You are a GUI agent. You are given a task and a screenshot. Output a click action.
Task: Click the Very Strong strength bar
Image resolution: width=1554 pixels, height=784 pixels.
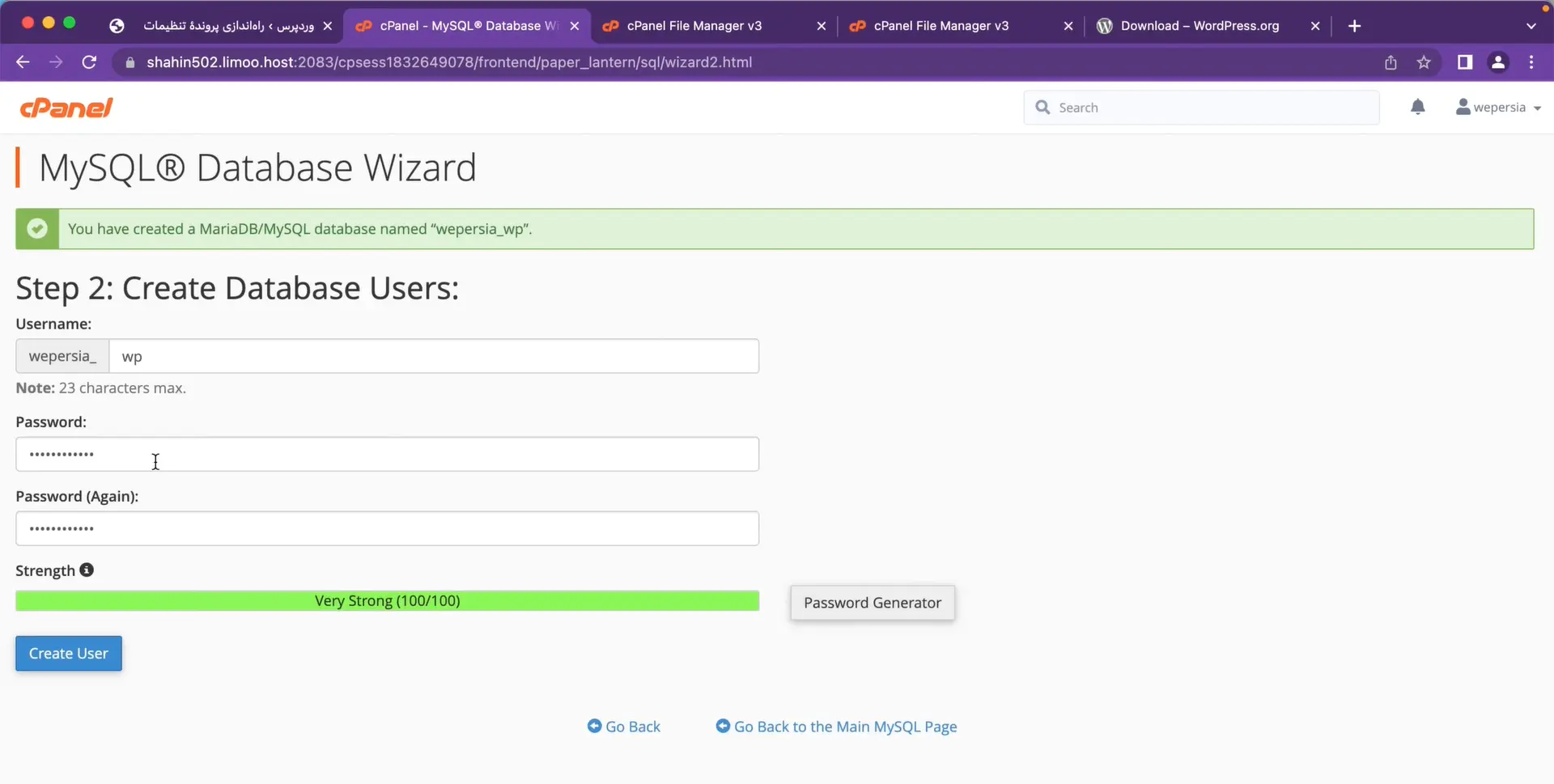pos(387,601)
